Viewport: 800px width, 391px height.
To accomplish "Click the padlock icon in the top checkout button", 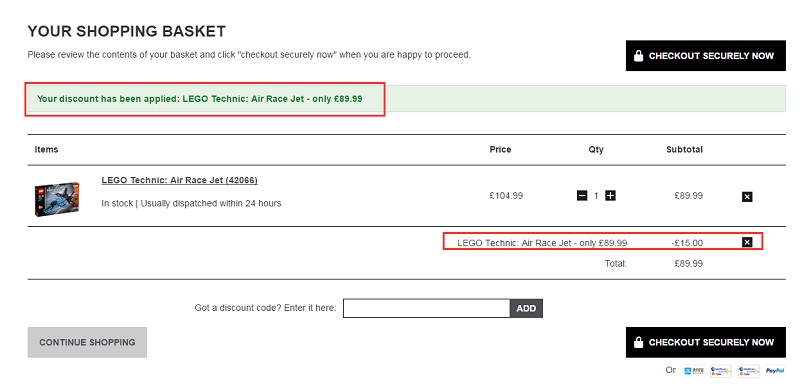I will pos(638,56).
